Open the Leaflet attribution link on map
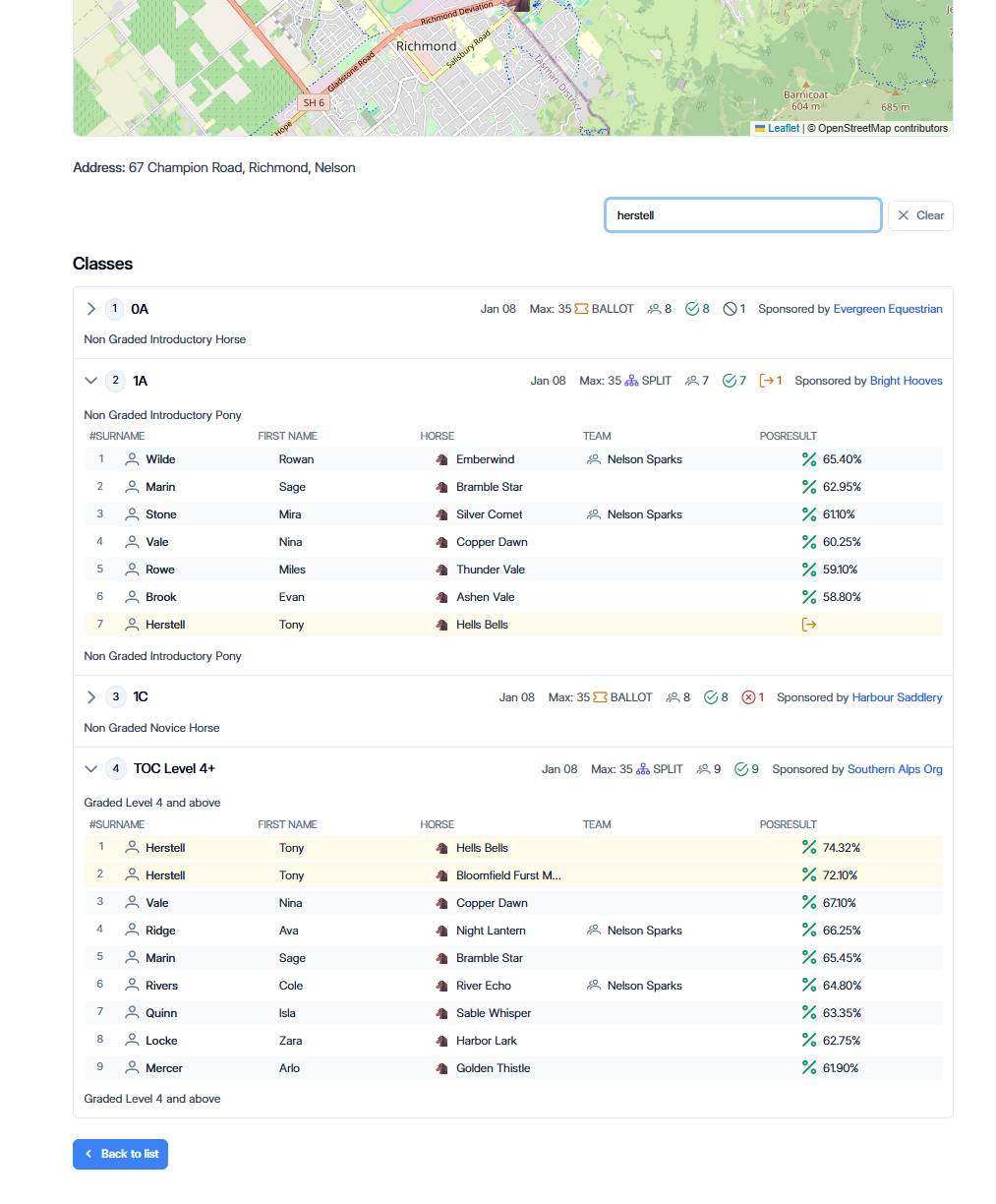The width and height of the screenshot is (996, 1204). coord(783,128)
